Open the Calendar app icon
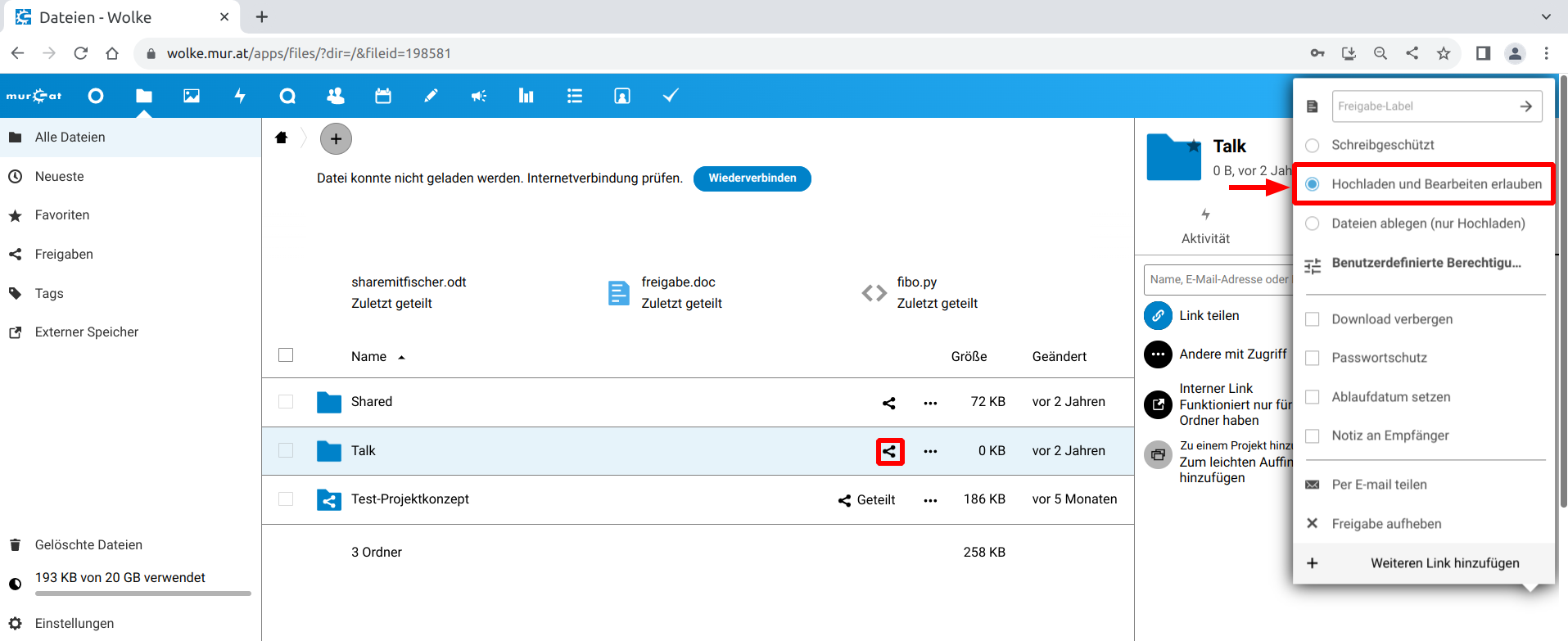Screen dimensions: 1568x641 click(383, 96)
